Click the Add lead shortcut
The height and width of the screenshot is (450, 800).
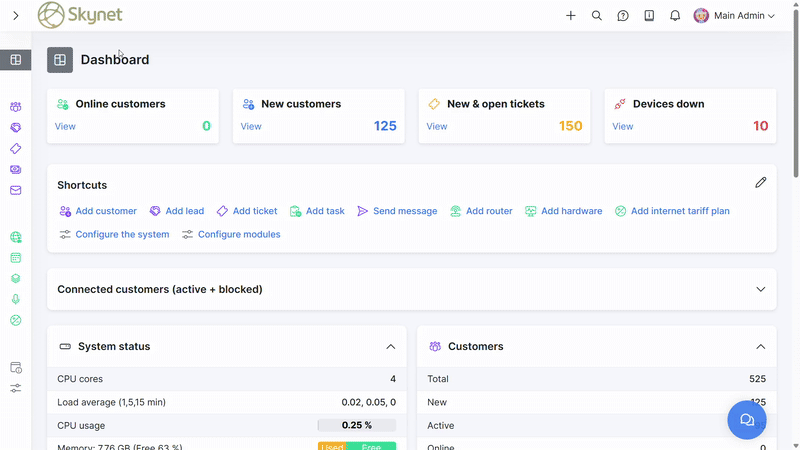coord(177,211)
